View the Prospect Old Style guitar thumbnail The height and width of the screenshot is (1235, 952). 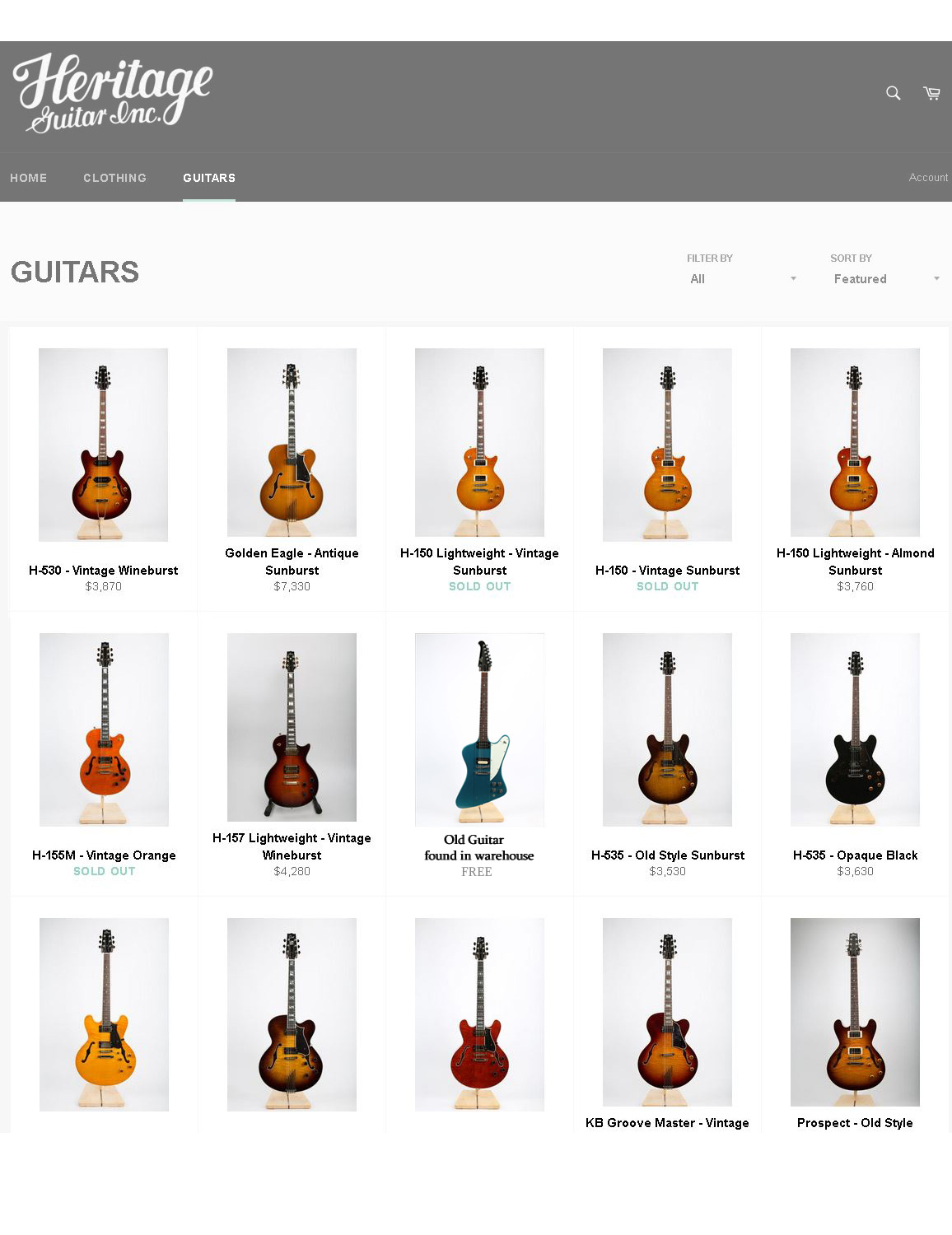point(855,1012)
